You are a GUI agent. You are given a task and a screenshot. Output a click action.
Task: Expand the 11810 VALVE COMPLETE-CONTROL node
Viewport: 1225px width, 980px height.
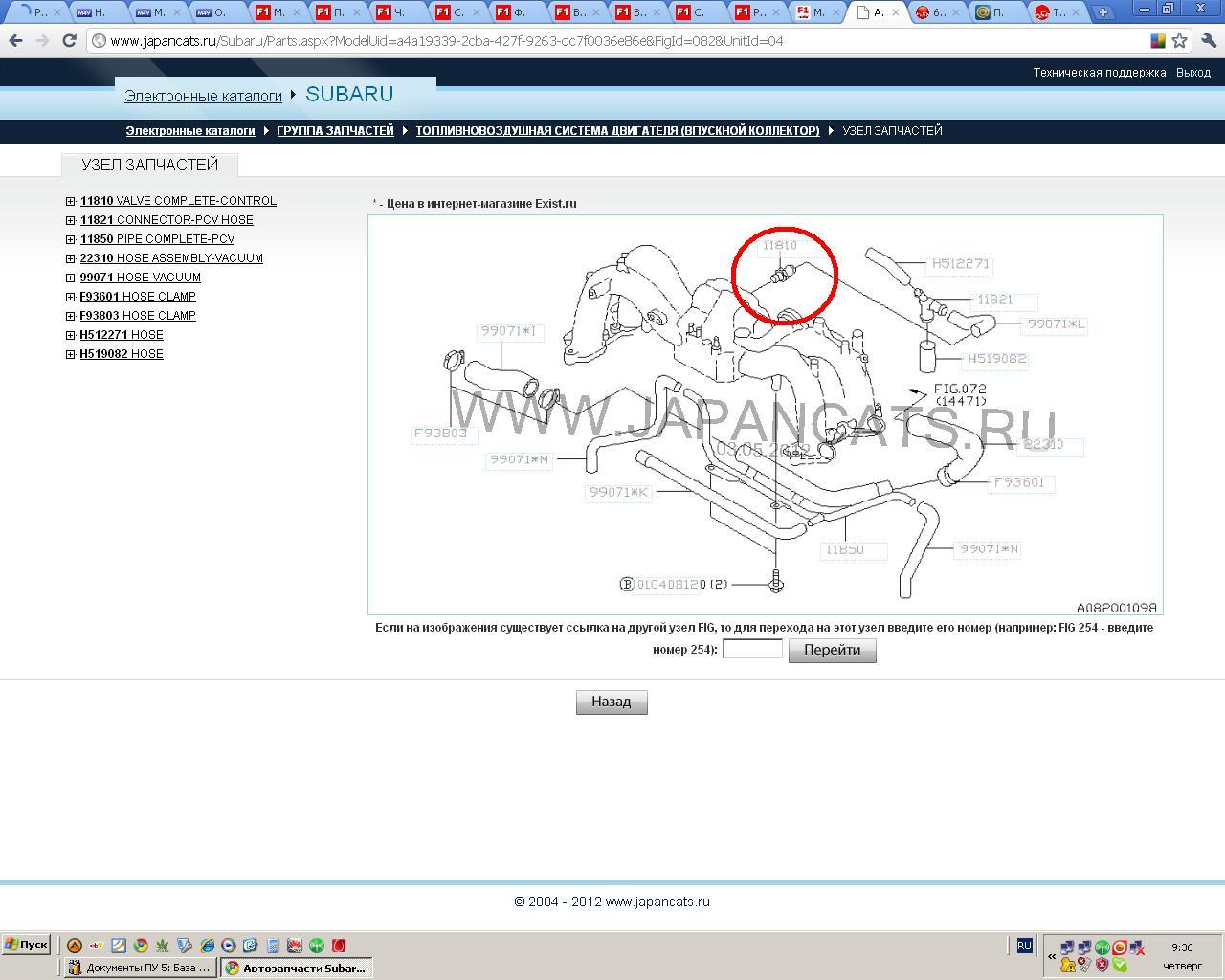tap(71, 201)
